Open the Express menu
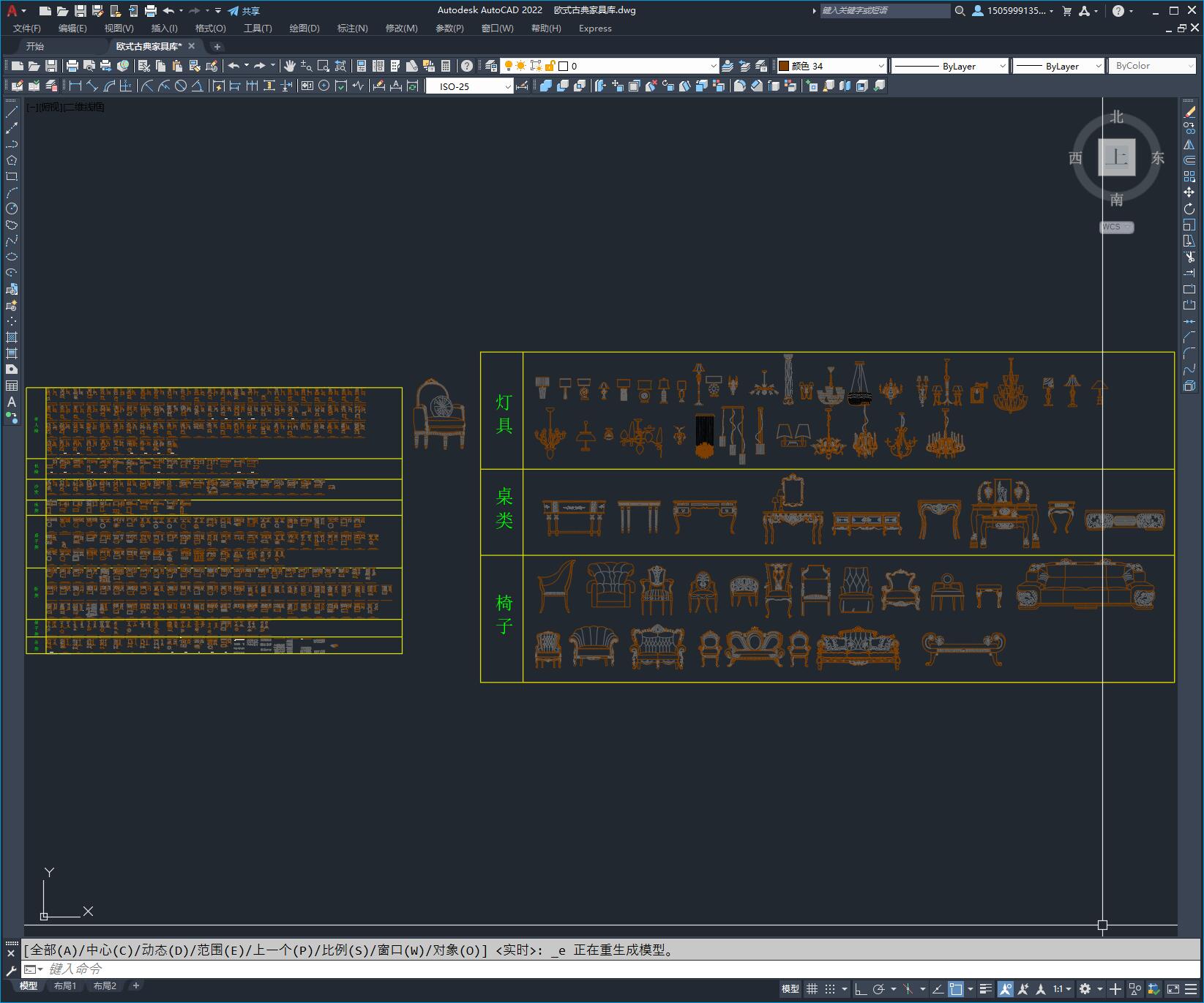 tap(595, 29)
